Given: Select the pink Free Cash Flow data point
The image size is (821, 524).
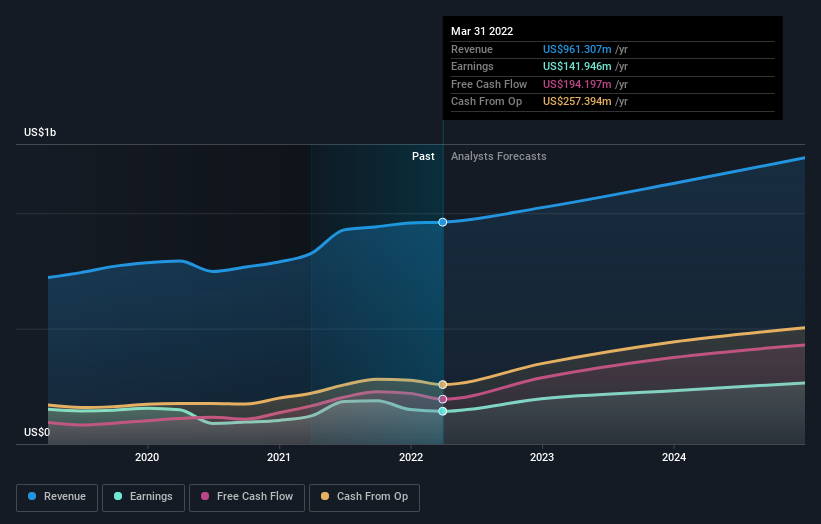Looking at the screenshot, I should pyautogui.click(x=442, y=399).
